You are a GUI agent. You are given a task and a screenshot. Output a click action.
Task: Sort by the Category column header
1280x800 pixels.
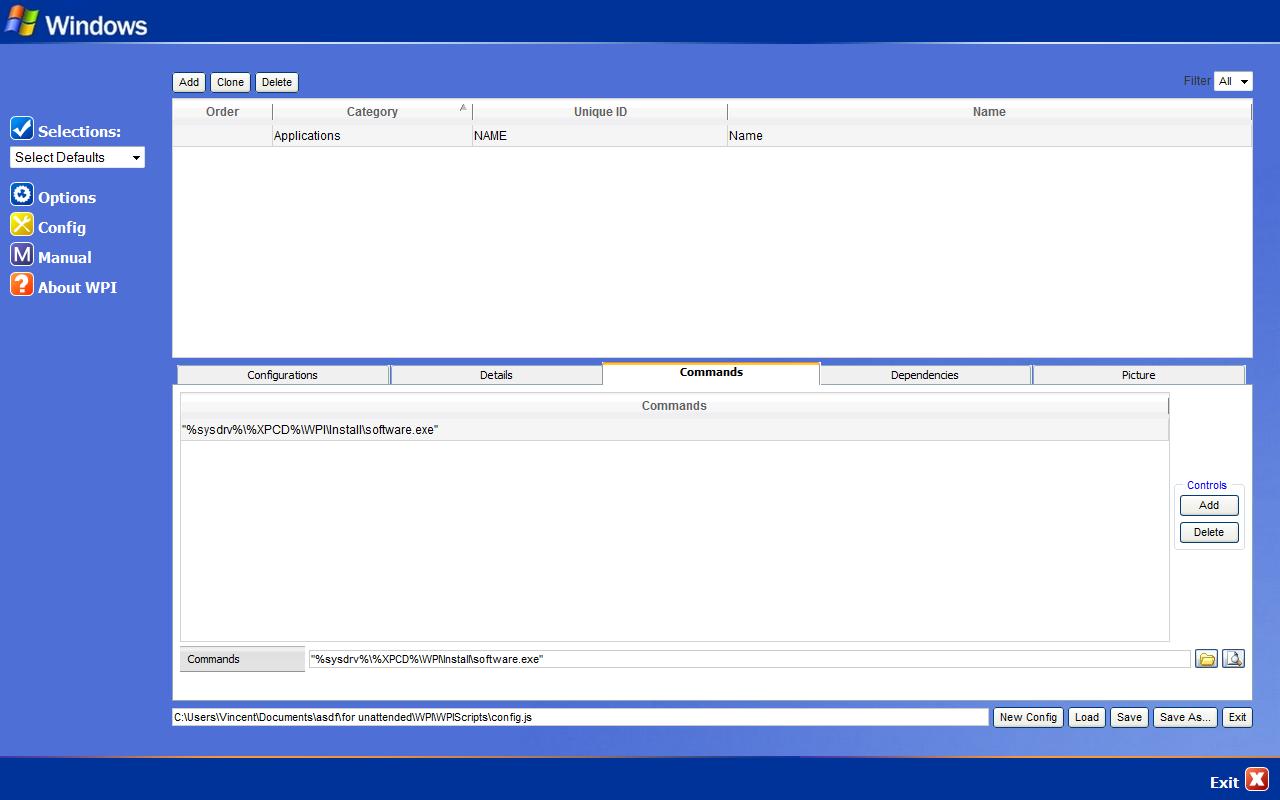click(x=372, y=112)
